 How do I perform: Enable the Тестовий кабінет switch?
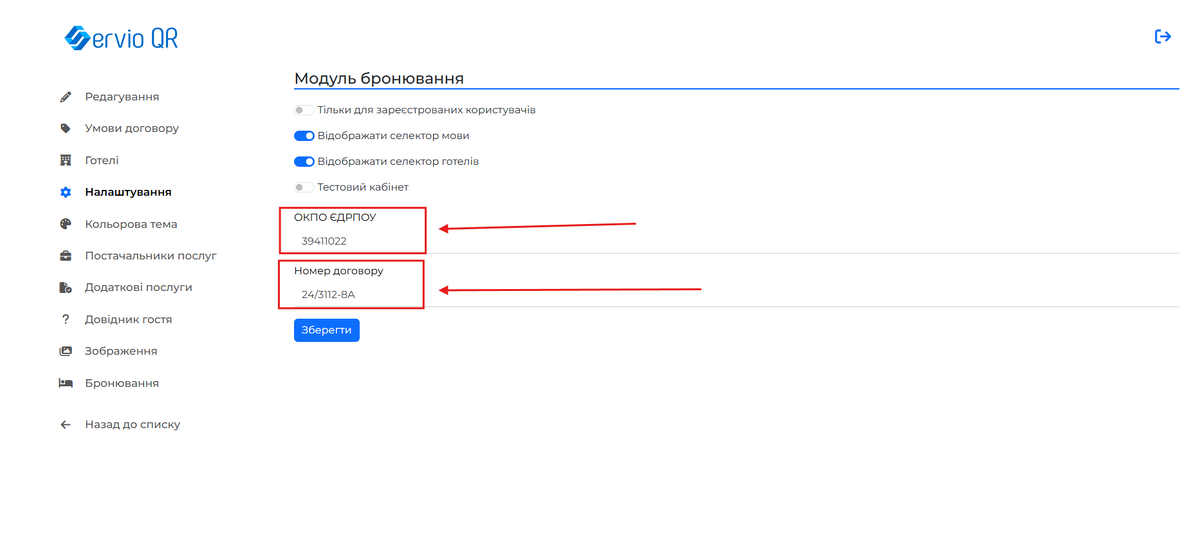(303, 187)
